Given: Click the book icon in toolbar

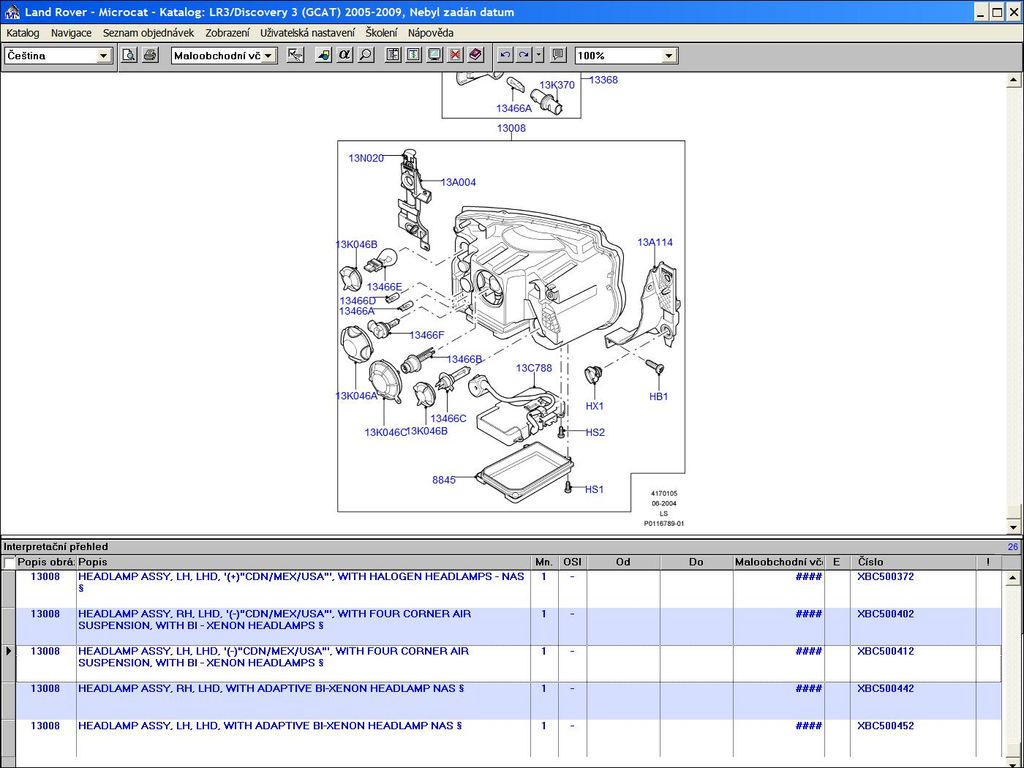Looking at the screenshot, I should (475, 55).
